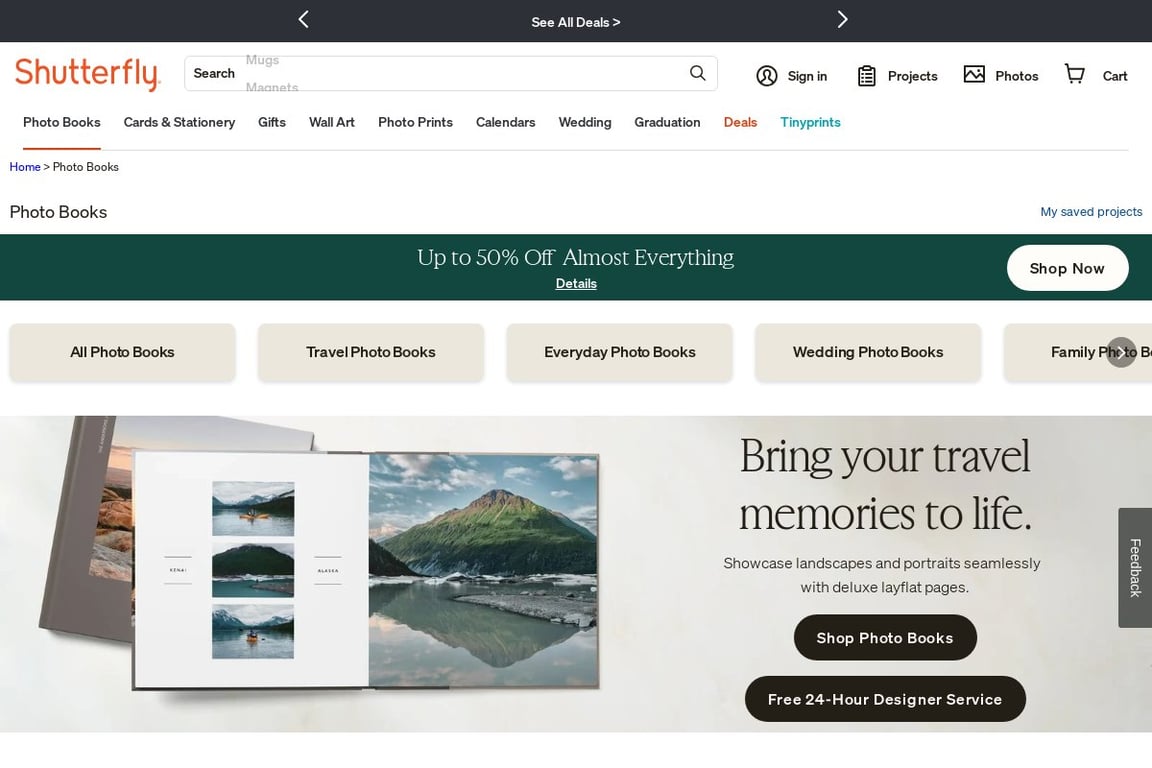Click the Photo Books breadcrumb text
The width and height of the screenshot is (1152, 768).
pos(85,167)
